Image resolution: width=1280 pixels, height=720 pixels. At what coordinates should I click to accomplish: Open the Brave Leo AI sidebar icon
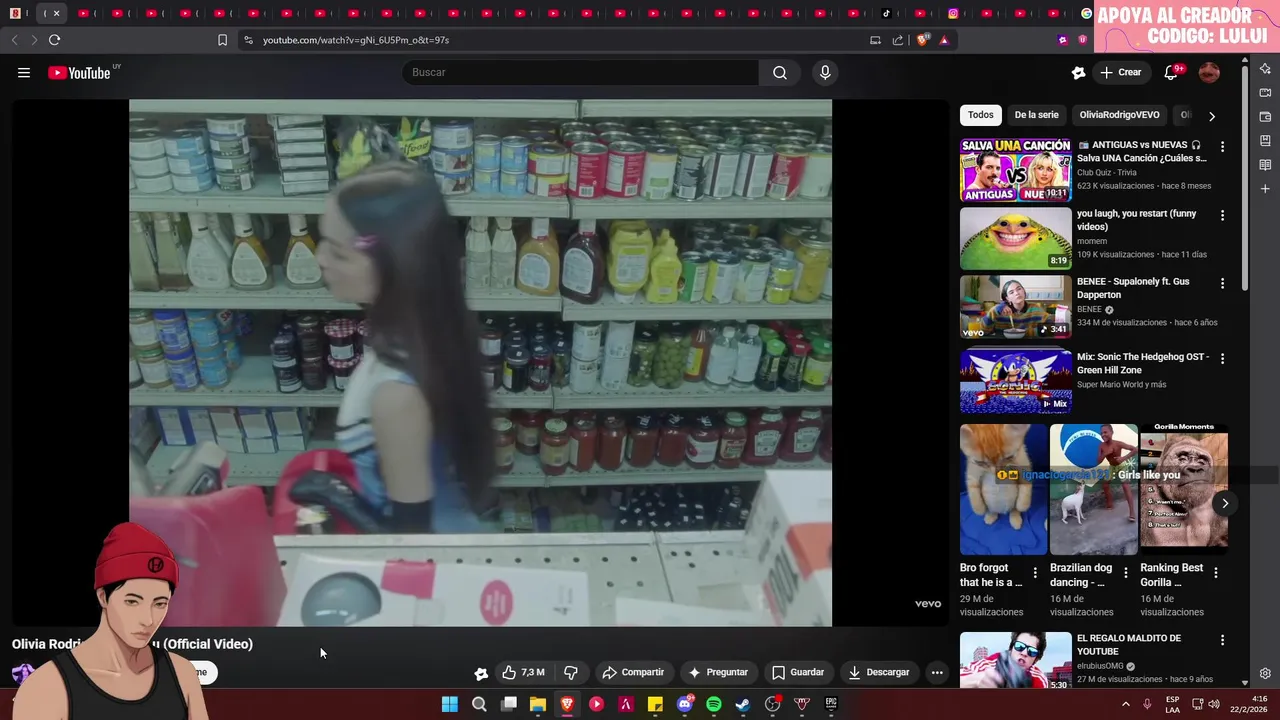click(1265, 68)
